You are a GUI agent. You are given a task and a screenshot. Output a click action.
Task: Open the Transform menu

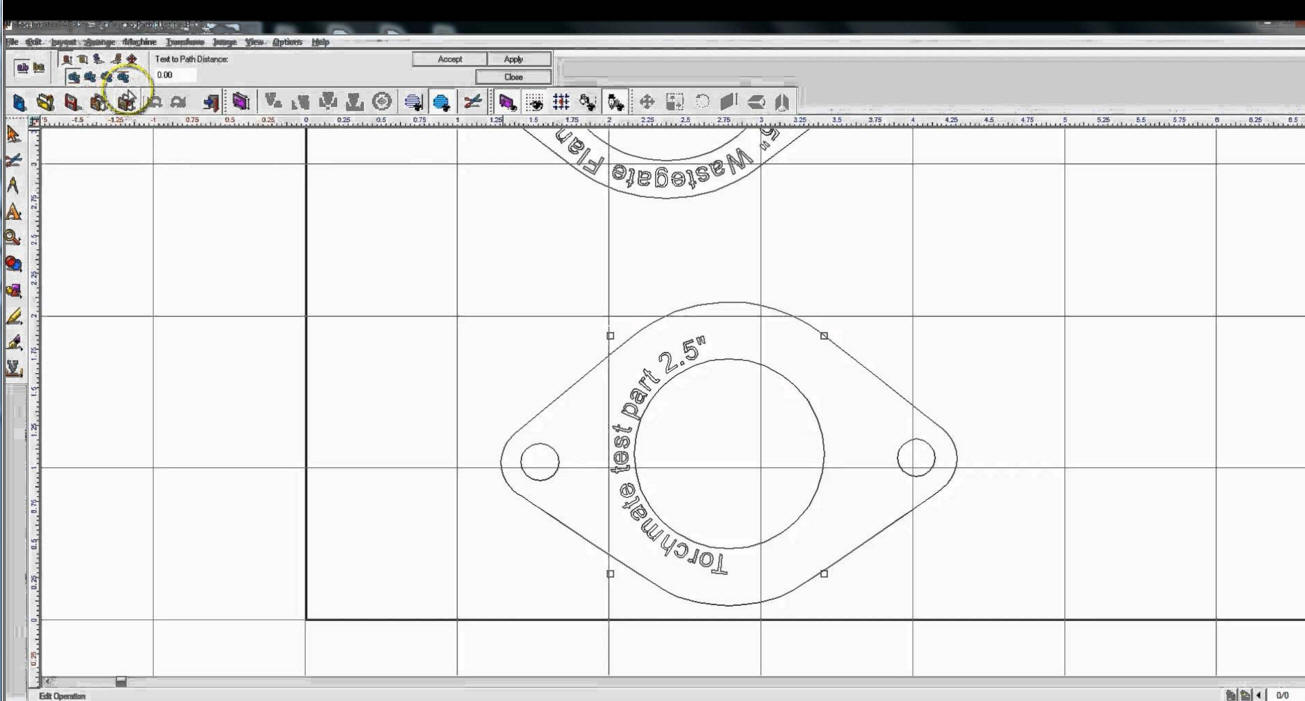pos(185,42)
